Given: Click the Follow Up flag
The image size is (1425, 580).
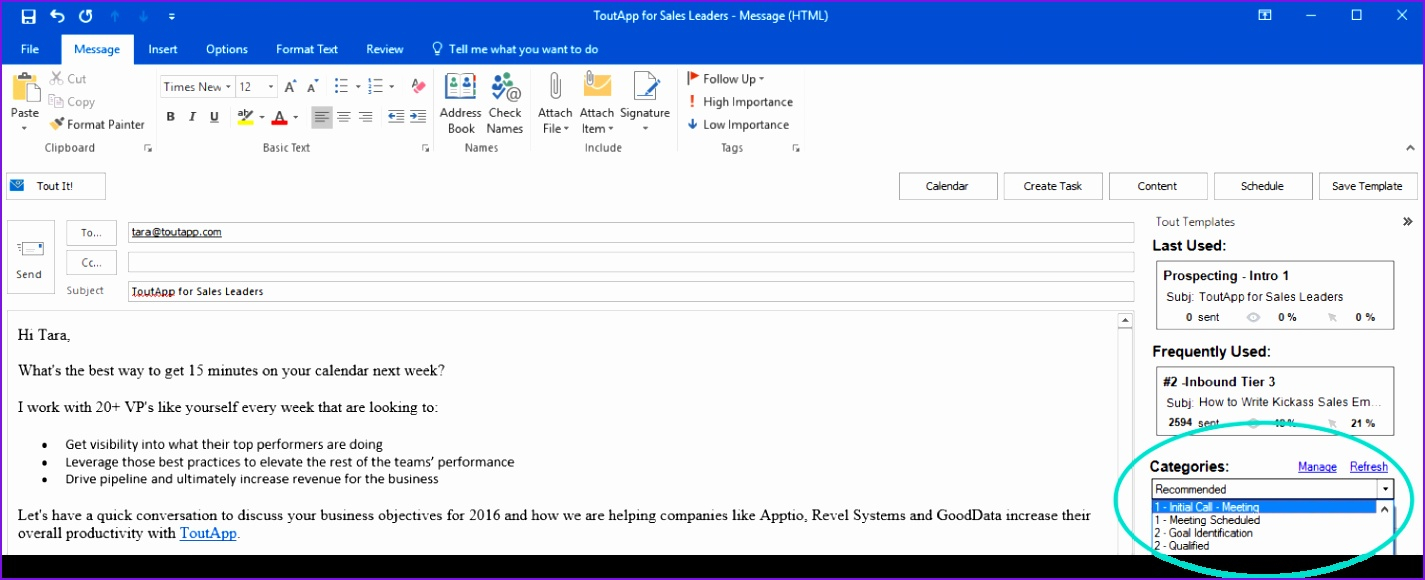Looking at the screenshot, I should click(726, 78).
